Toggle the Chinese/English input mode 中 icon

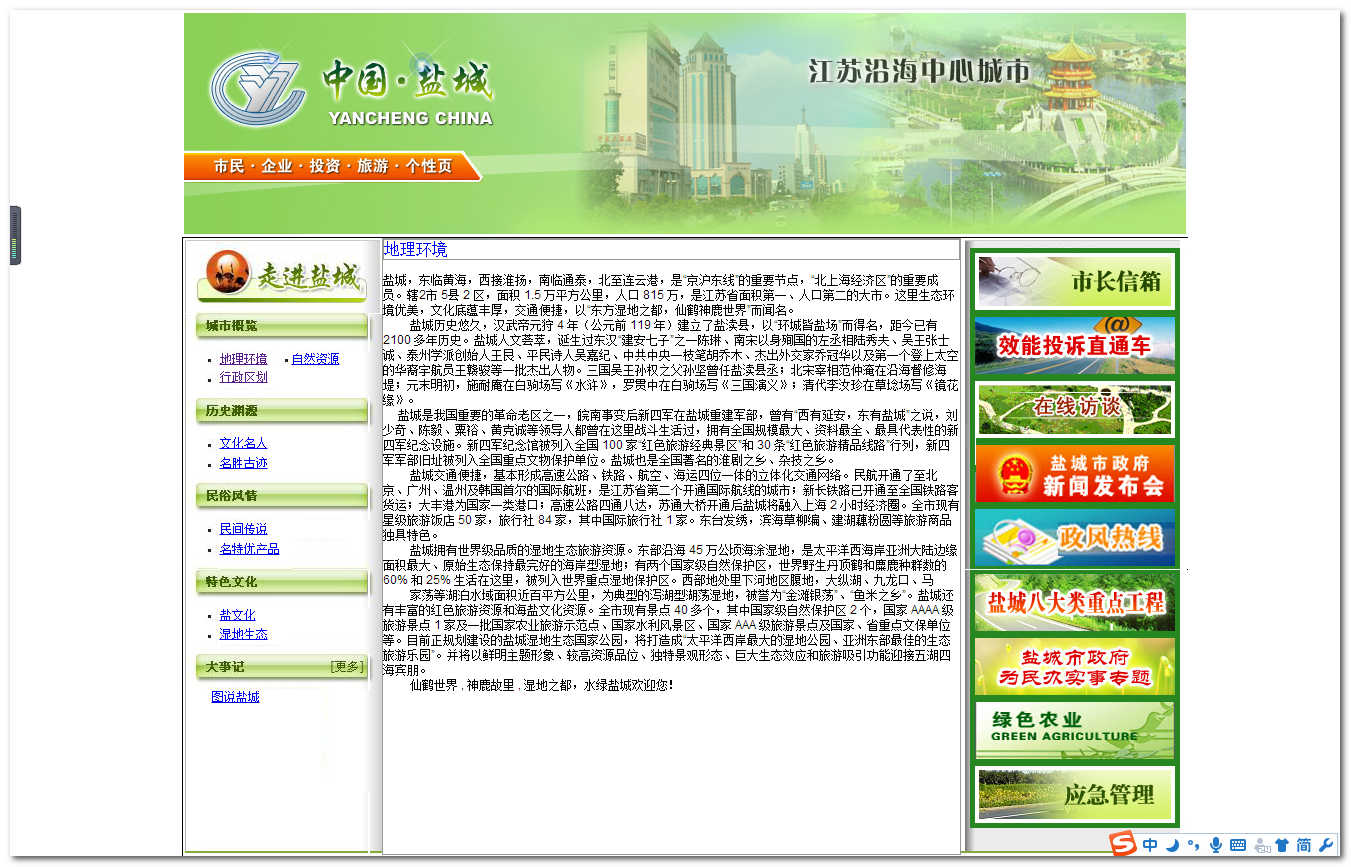(1150, 845)
